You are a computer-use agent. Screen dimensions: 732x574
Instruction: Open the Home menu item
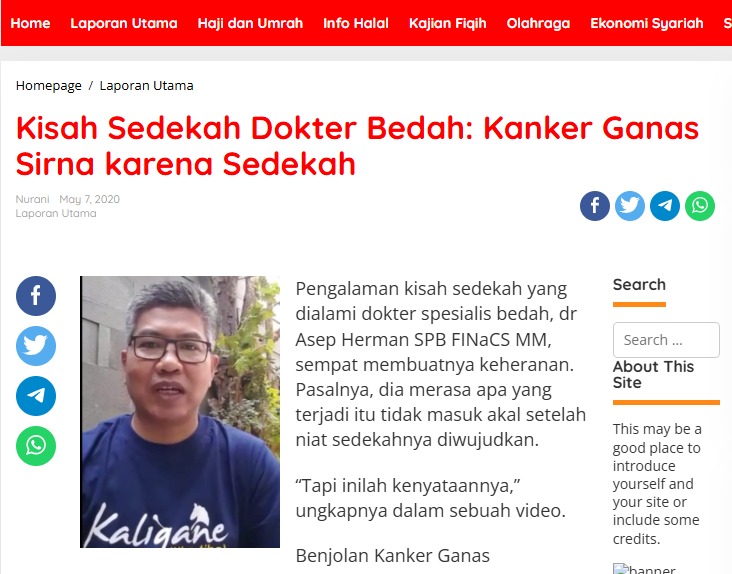pyautogui.click(x=30, y=23)
